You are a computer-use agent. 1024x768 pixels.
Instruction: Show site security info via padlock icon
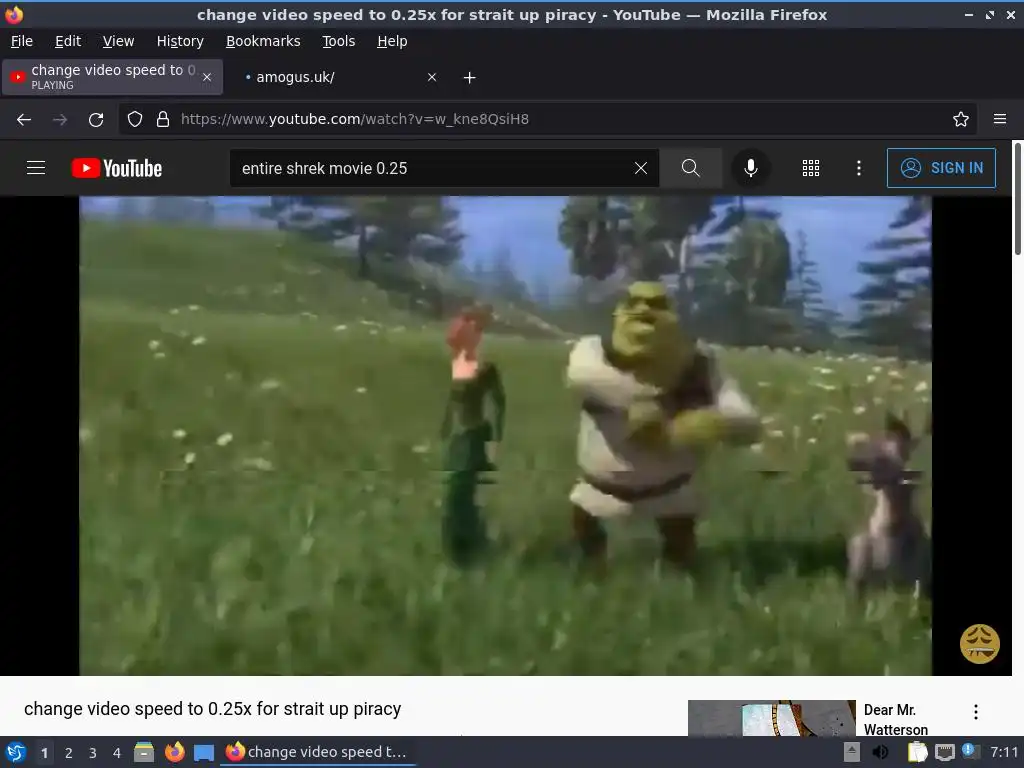pos(163,119)
